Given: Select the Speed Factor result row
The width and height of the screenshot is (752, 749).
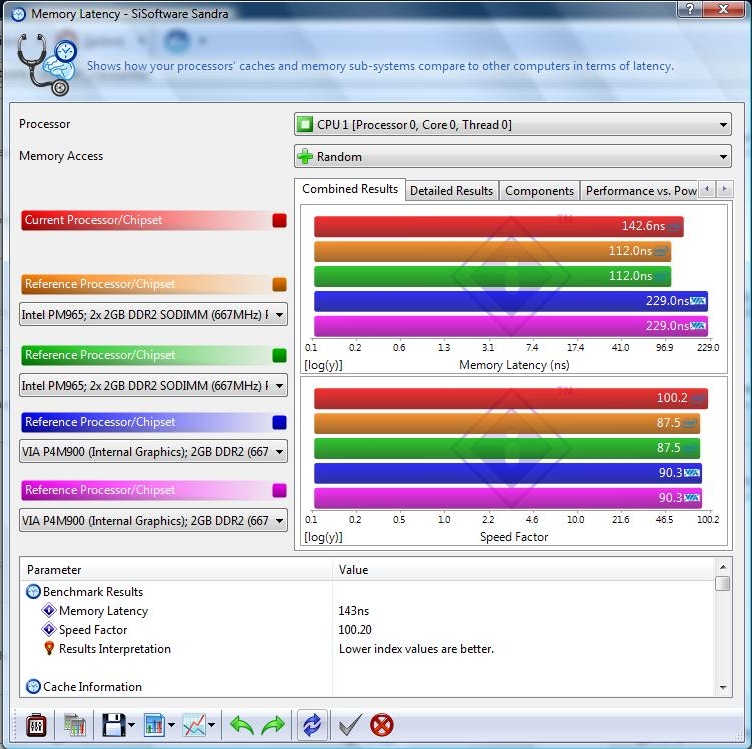Looking at the screenshot, I should pyautogui.click(x=367, y=629).
